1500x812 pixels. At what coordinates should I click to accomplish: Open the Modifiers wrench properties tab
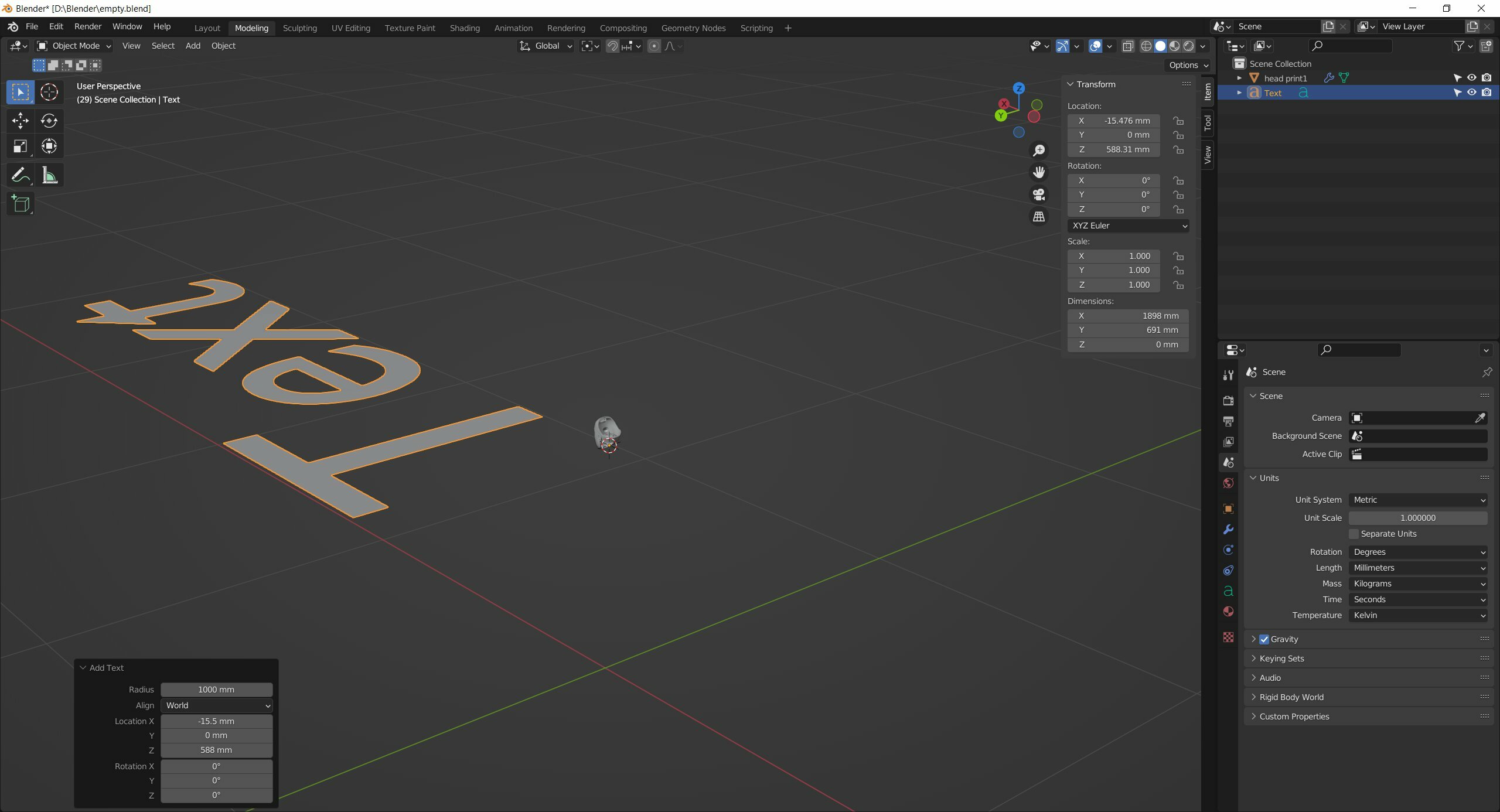click(1228, 530)
